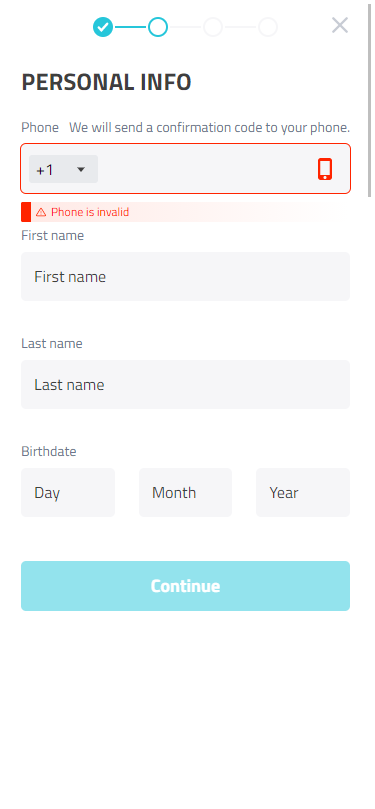The width and height of the screenshot is (375, 809).
Task: Click the completed first step checkmark
Action: click(103, 27)
